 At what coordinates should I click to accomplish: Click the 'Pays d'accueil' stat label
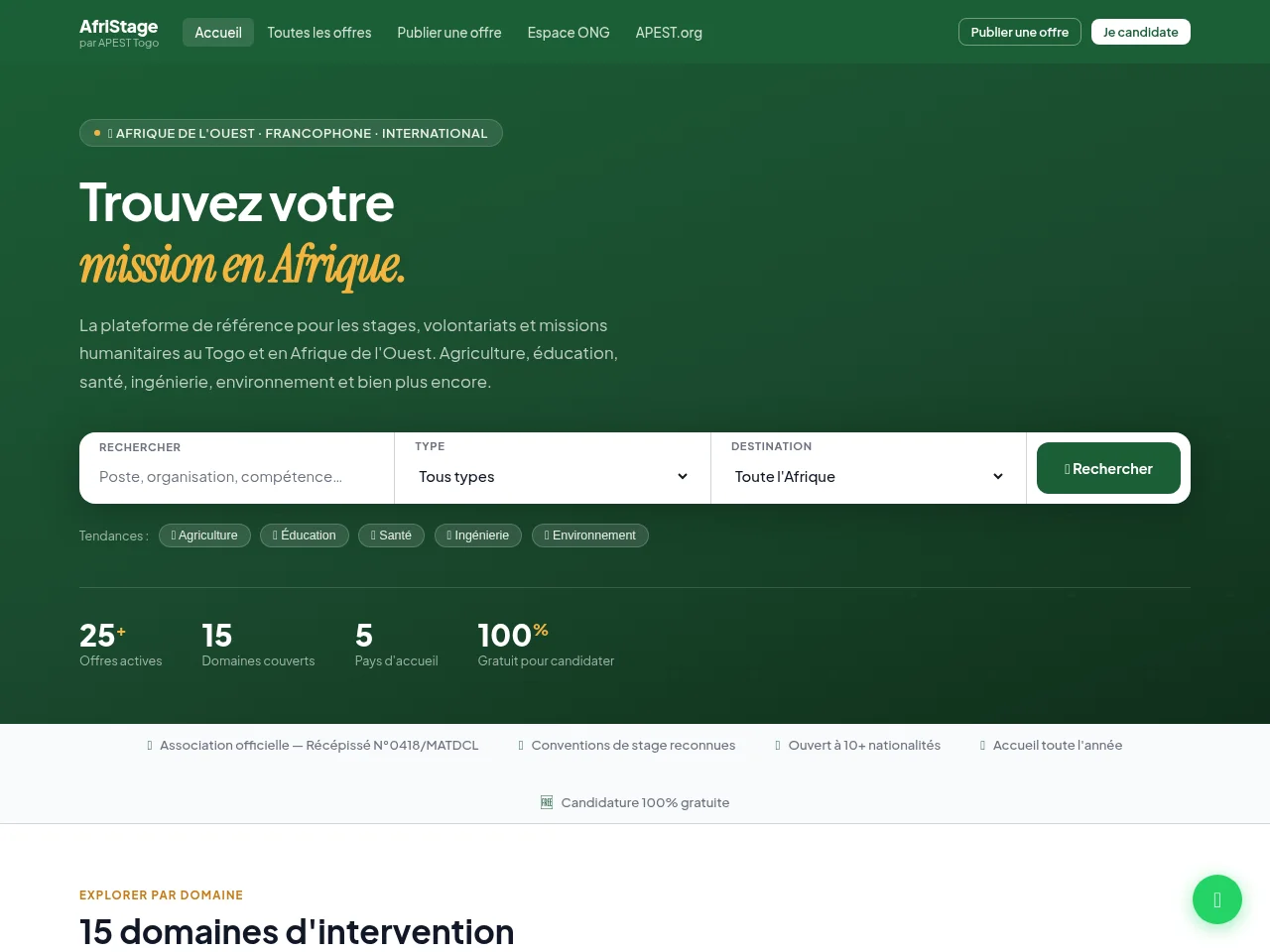[397, 660]
